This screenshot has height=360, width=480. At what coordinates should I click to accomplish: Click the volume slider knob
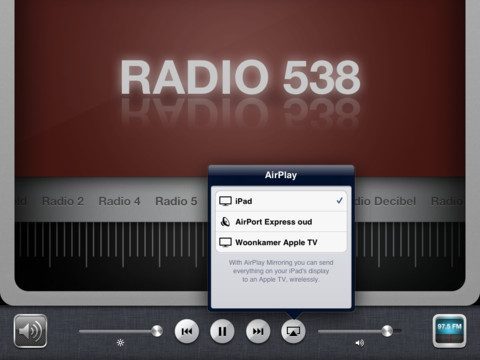click(x=387, y=331)
